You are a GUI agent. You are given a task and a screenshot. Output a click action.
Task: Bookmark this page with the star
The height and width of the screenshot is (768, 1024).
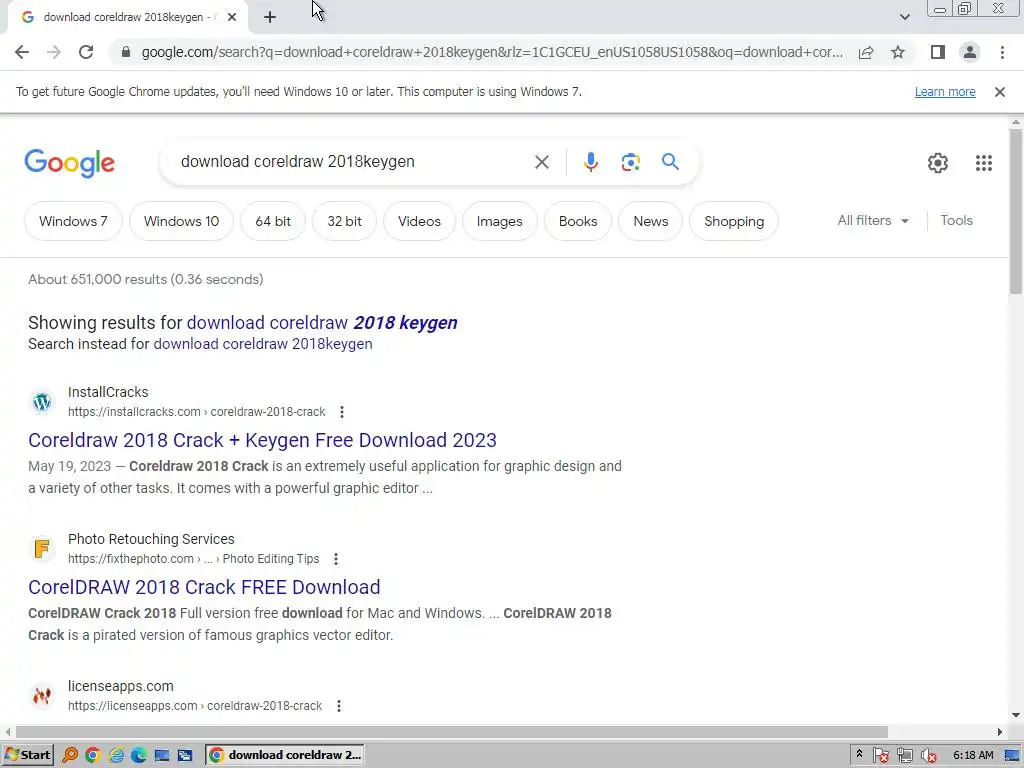[x=898, y=52]
